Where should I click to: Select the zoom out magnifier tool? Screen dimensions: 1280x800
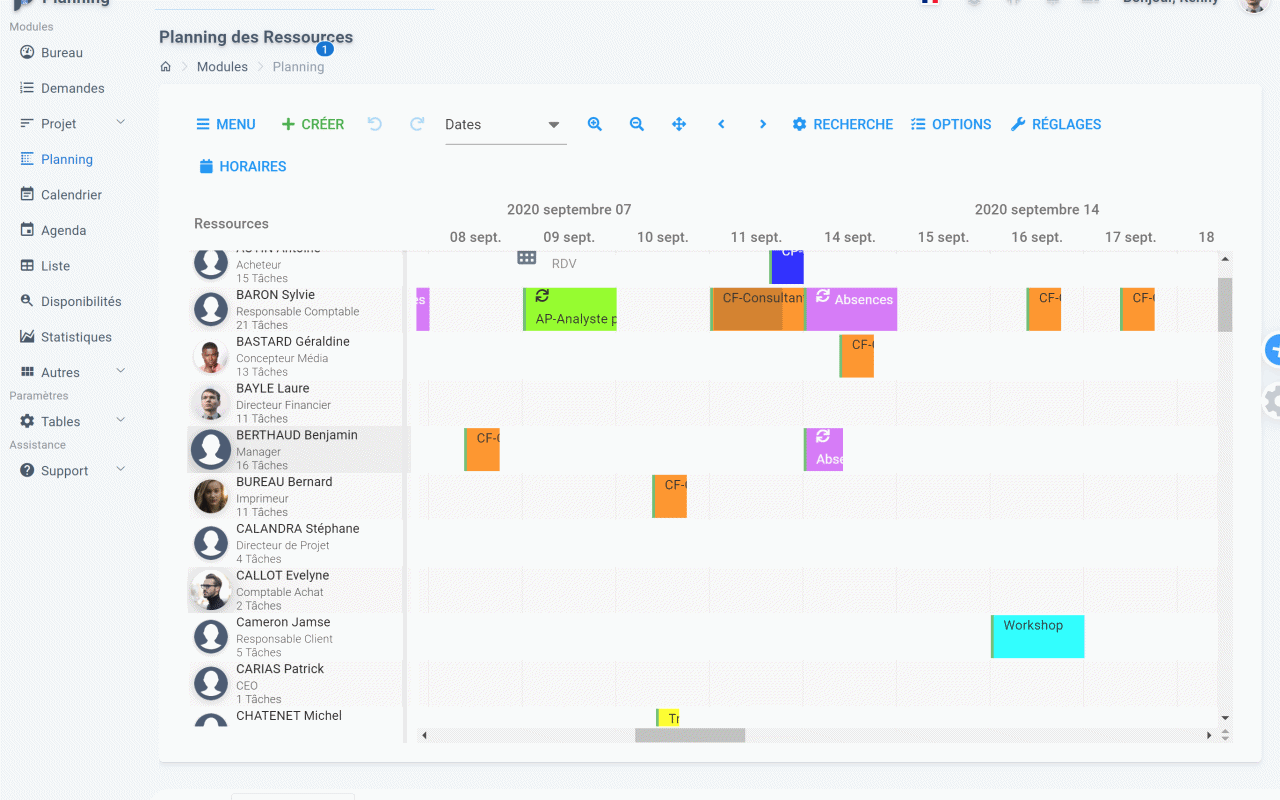(637, 124)
